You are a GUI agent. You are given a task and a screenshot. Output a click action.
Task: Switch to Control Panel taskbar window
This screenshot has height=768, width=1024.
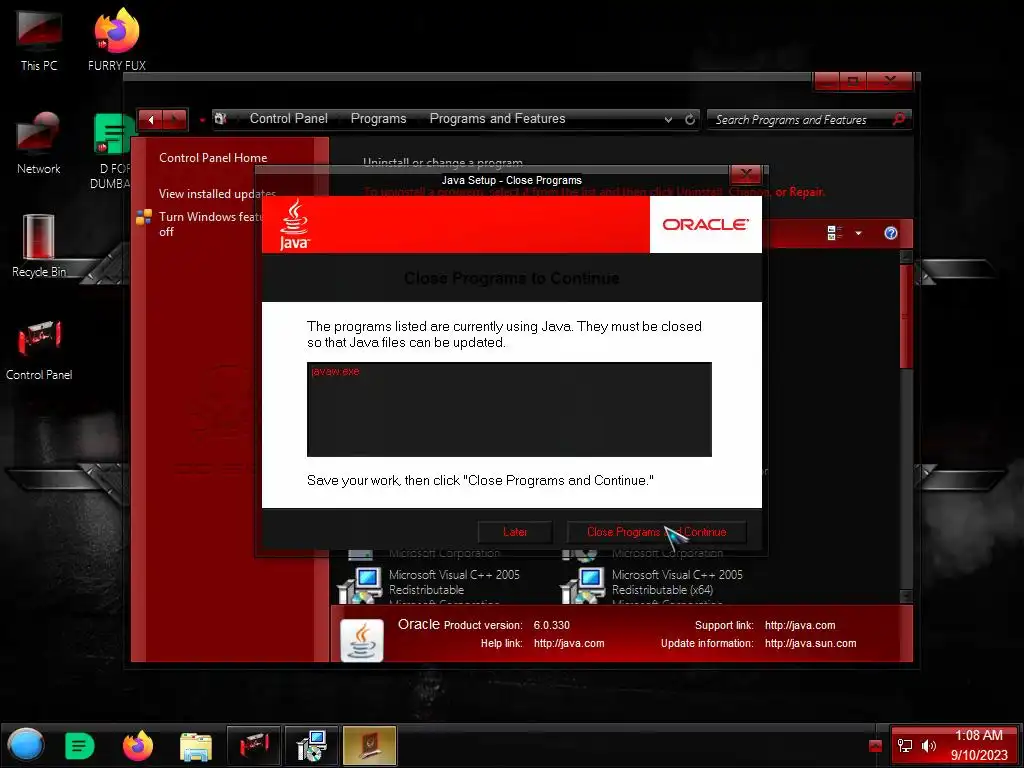[x=253, y=745]
